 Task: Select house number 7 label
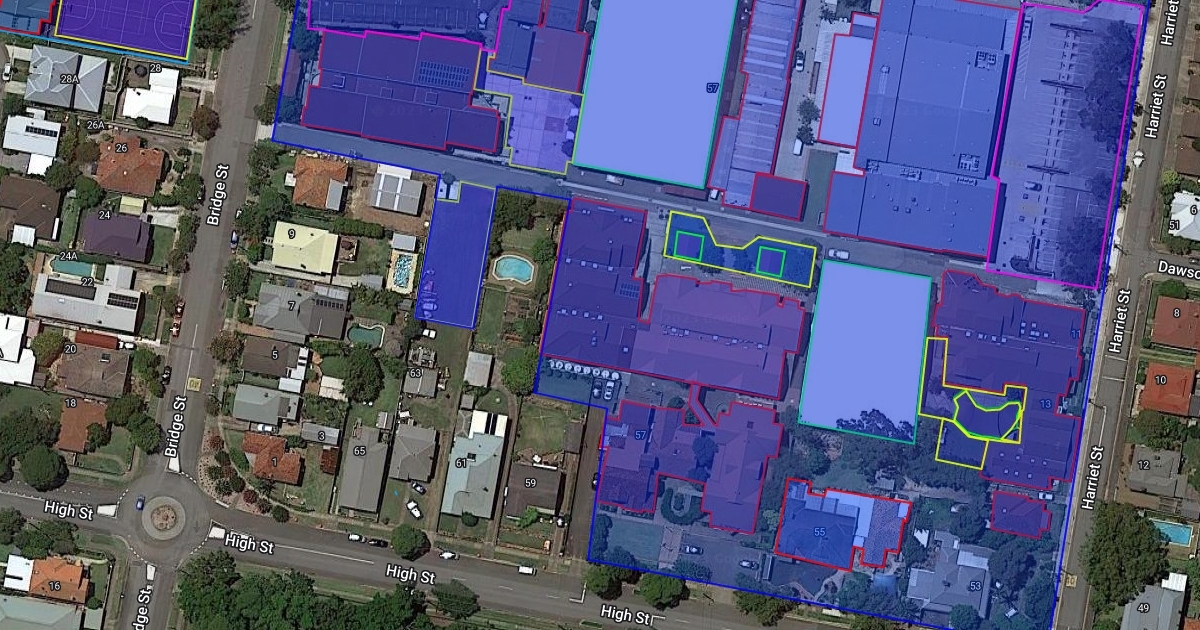point(292,305)
